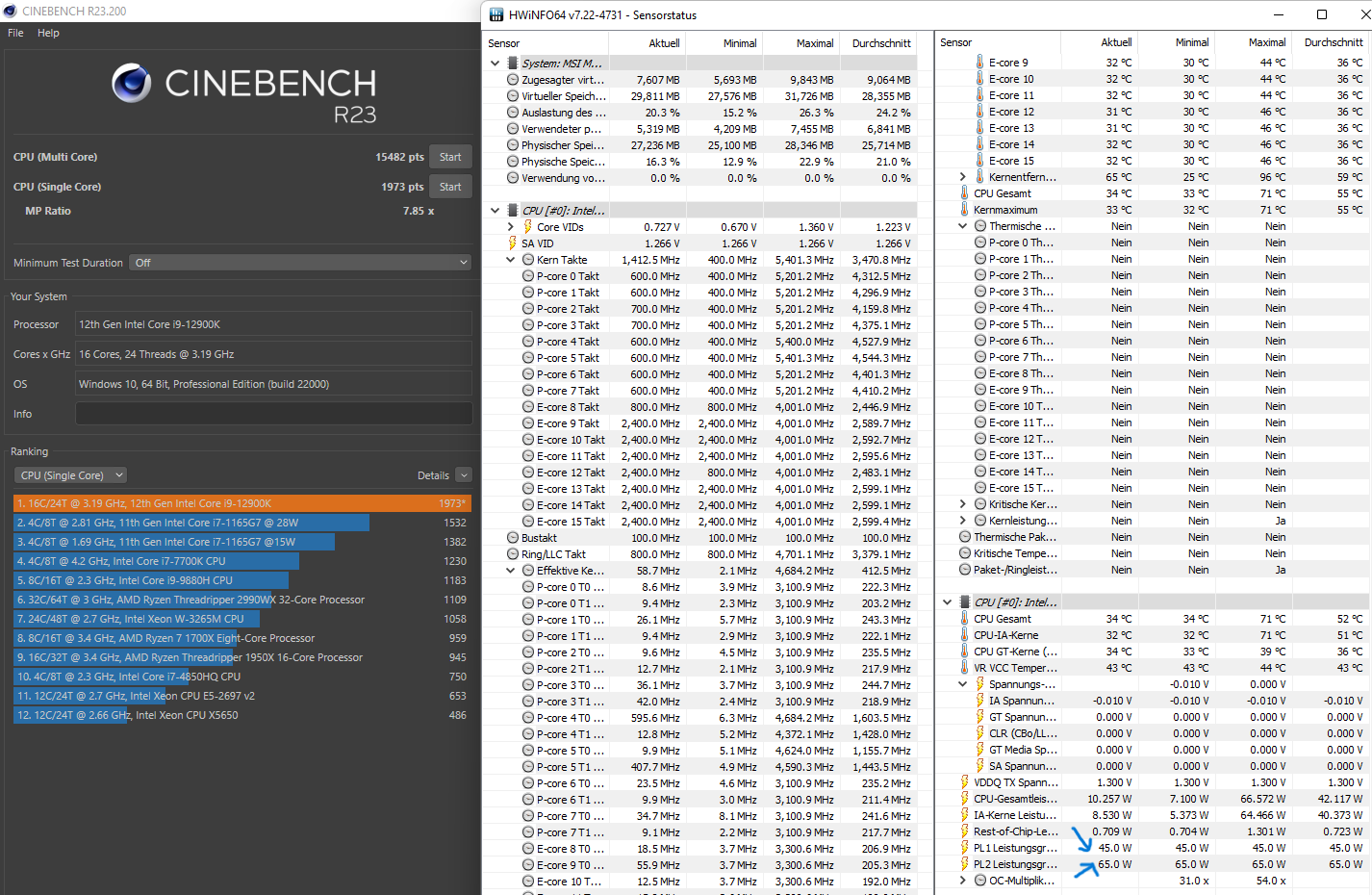Click the Cinebench title bar app icon
Screen dimensions: 1372x895
click(x=10, y=11)
